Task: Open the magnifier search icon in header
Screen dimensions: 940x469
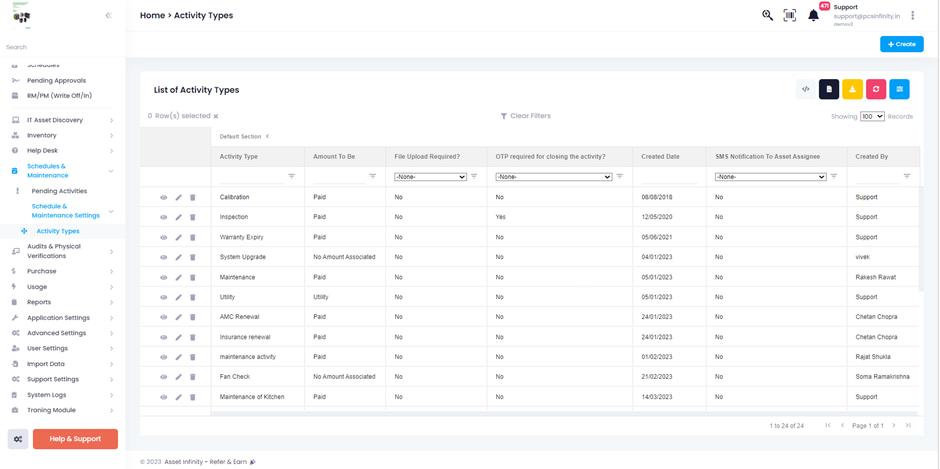Action: (x=767, y=16)
